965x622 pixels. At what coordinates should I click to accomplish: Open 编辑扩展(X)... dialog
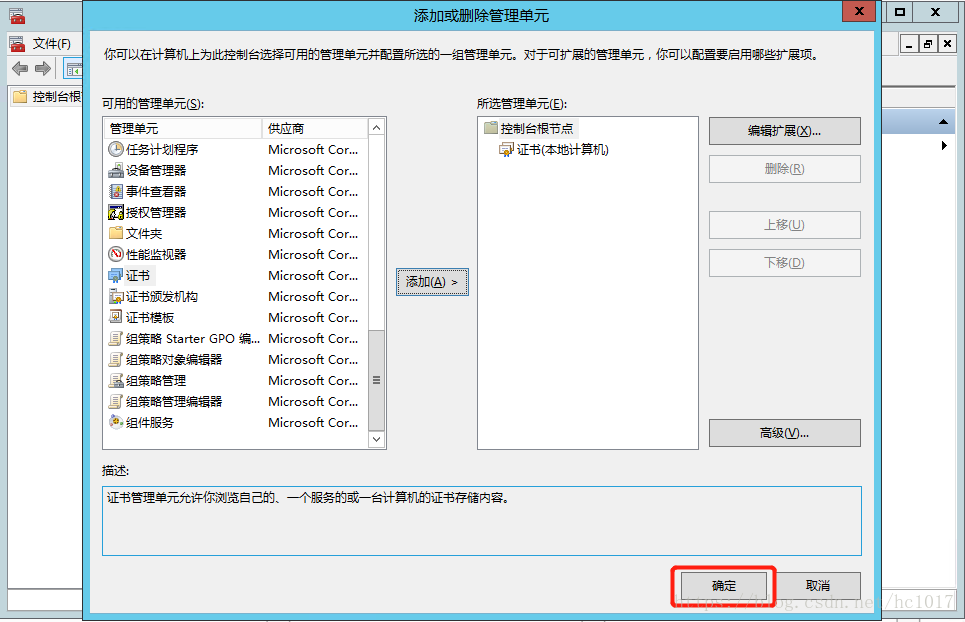coord(785,131)
